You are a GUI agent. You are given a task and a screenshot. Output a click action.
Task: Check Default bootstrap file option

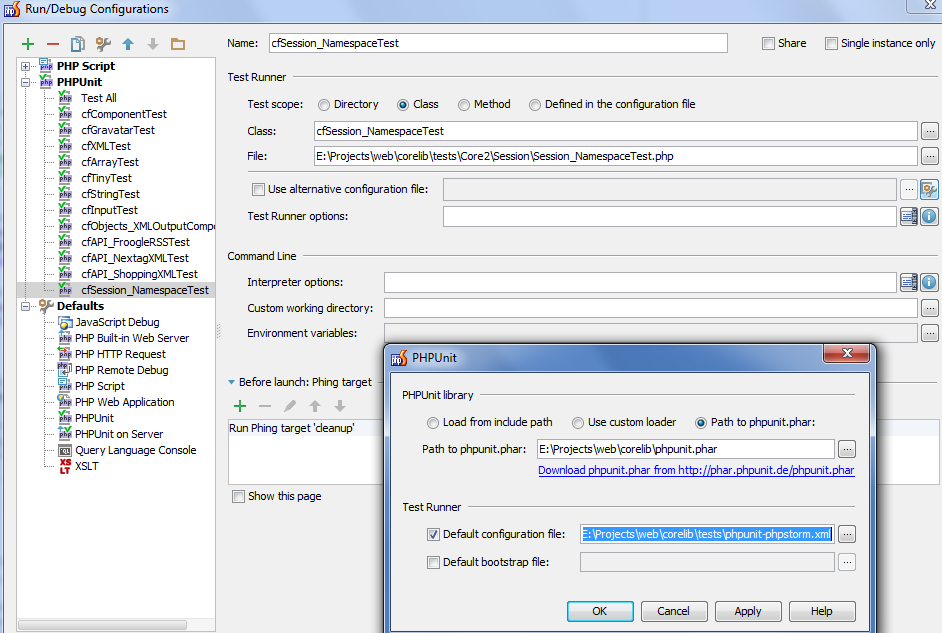(433, 562)
